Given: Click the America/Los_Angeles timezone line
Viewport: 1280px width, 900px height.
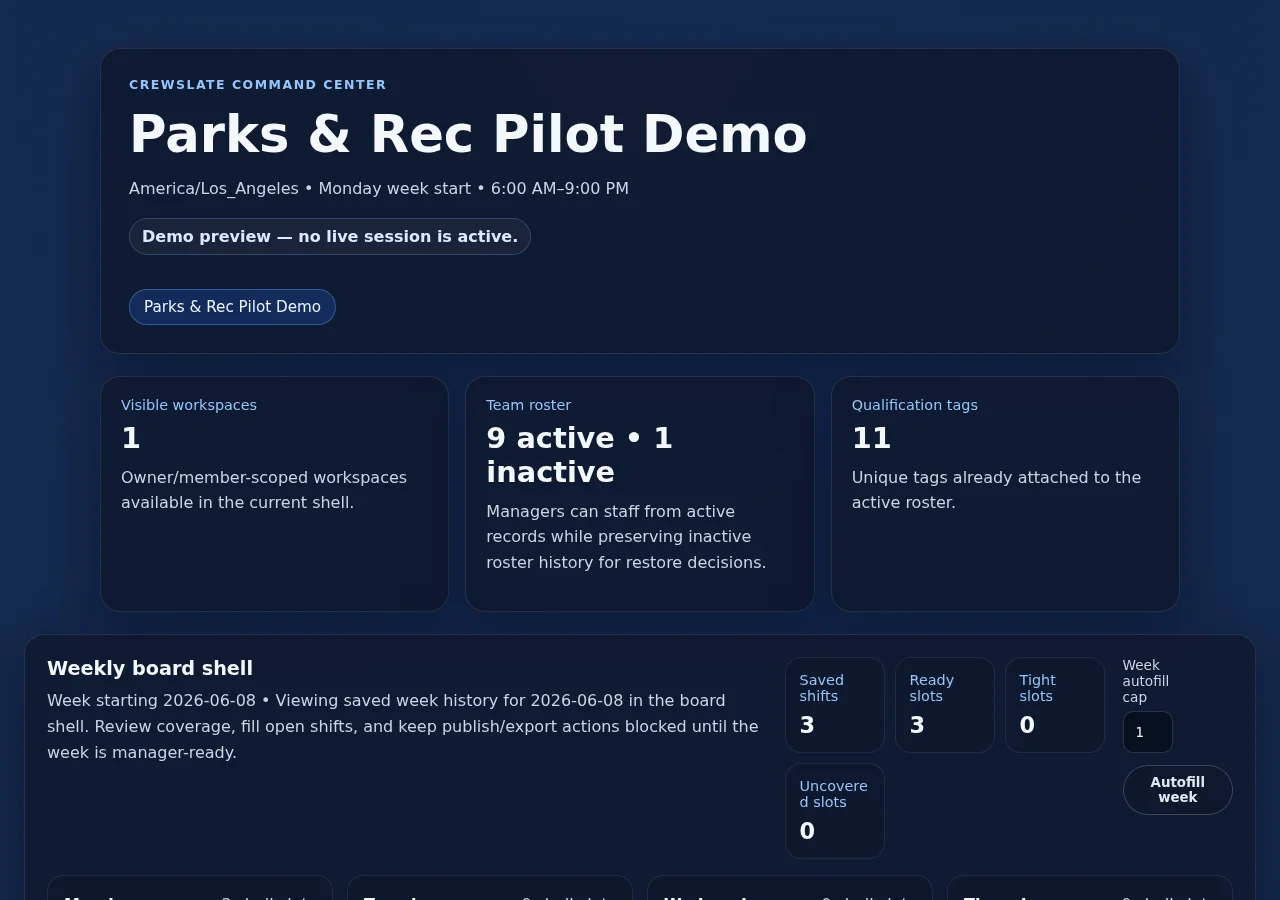Looking at the screenshot, I should click(x=379, y=189).
